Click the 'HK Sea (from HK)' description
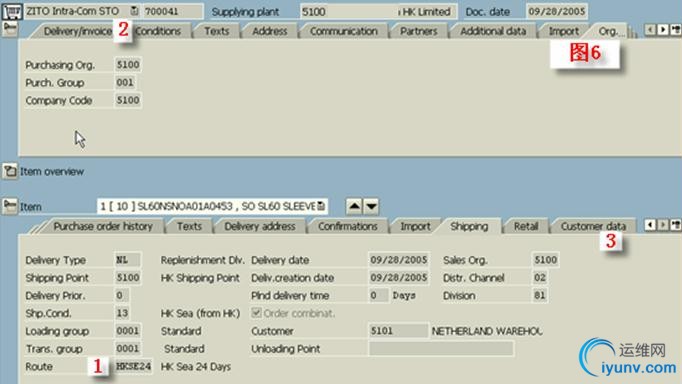 tap(201, 314)
